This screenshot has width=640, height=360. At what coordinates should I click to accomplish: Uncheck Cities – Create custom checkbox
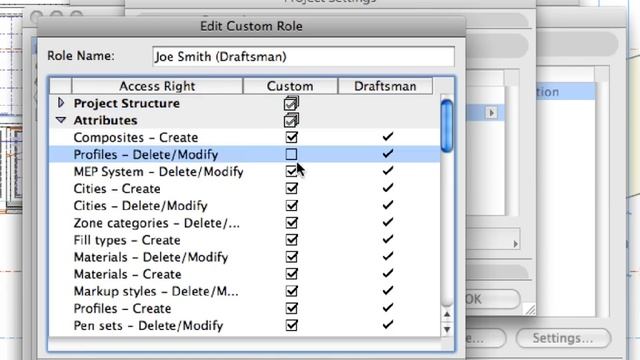click(291, 189)
